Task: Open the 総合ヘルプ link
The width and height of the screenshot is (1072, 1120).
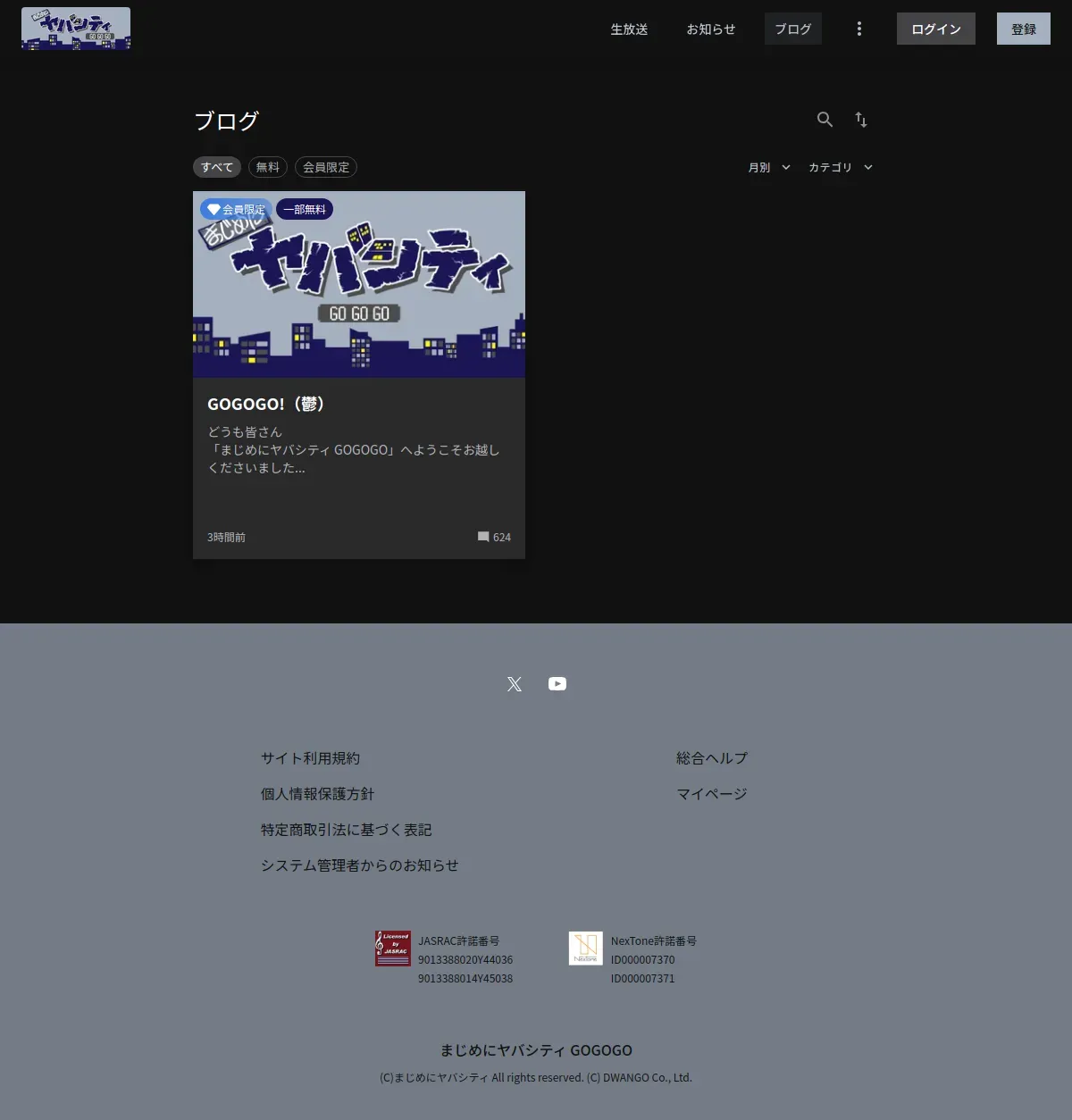Action: pos(712,758)
